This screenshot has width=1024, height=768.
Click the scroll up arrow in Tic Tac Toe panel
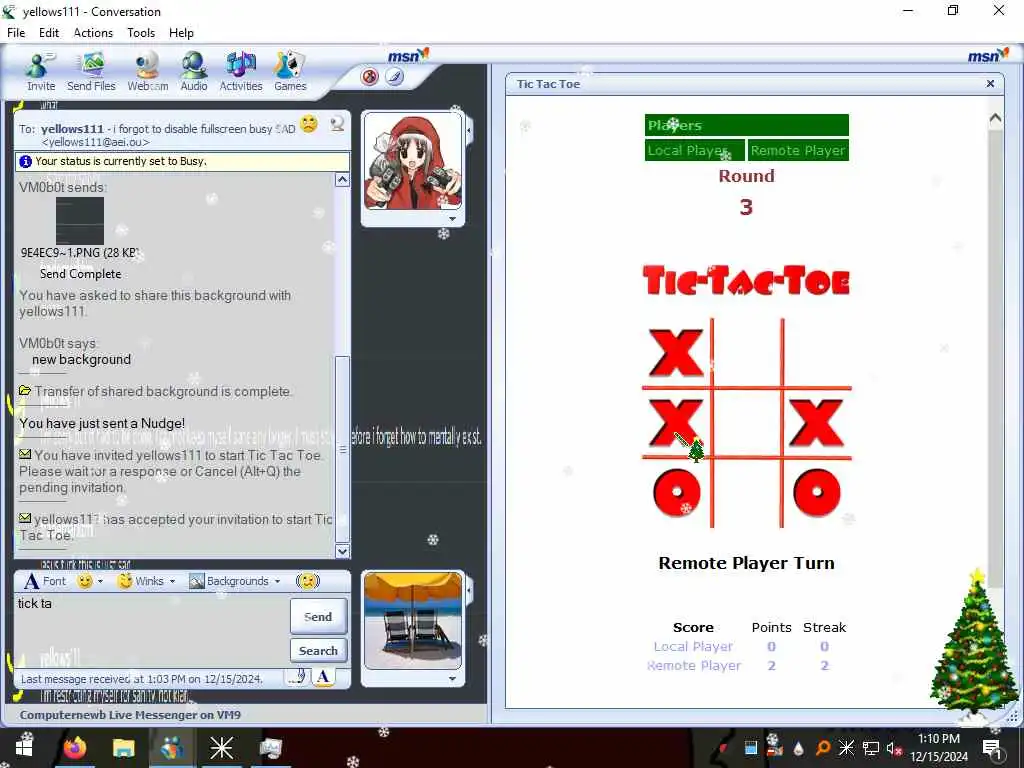995,119
